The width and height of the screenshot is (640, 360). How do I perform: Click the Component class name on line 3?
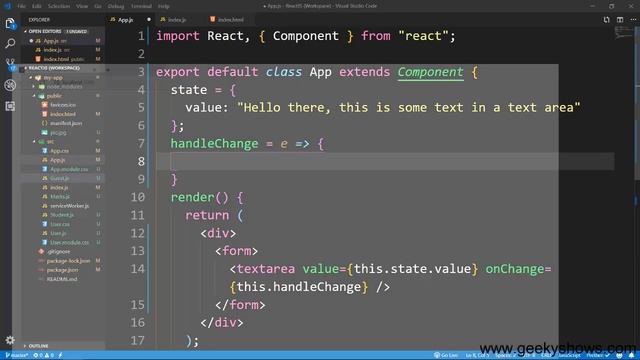pos(430,72)
